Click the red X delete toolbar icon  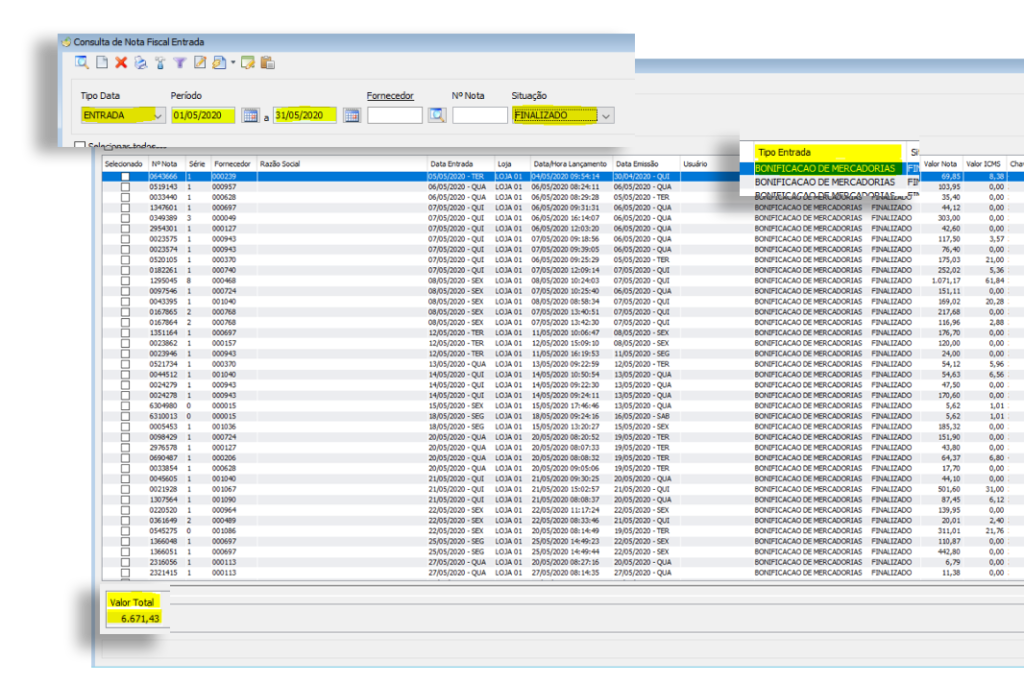click(x=121, y=63)
